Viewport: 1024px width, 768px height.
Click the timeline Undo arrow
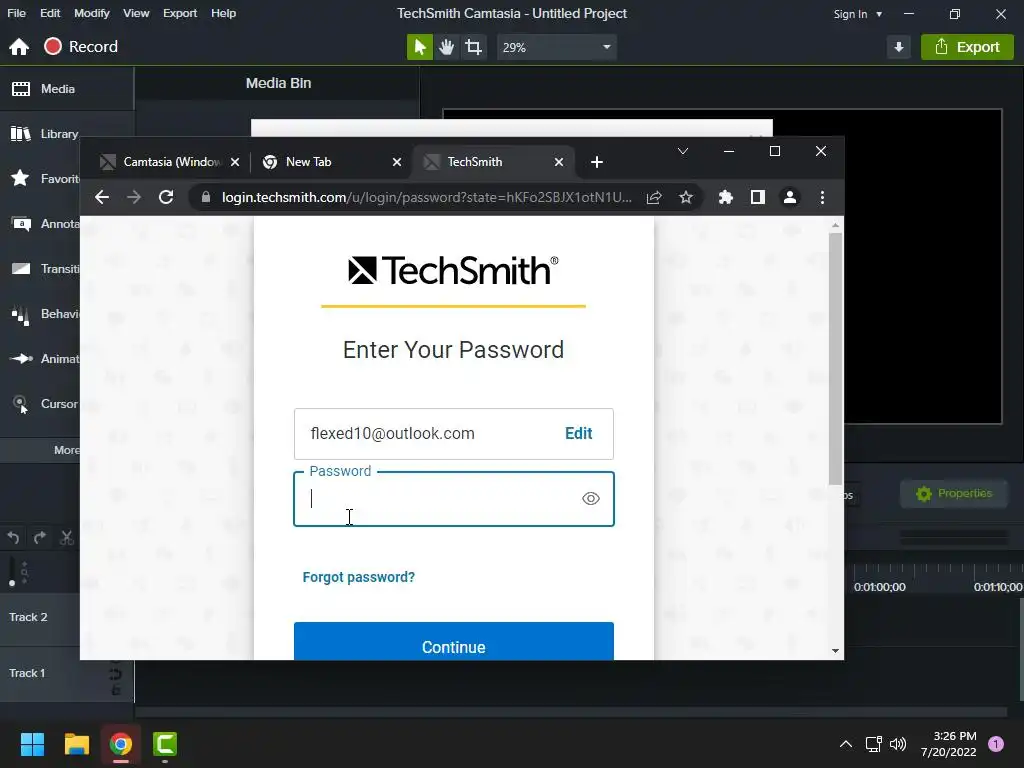coord(13,537)
